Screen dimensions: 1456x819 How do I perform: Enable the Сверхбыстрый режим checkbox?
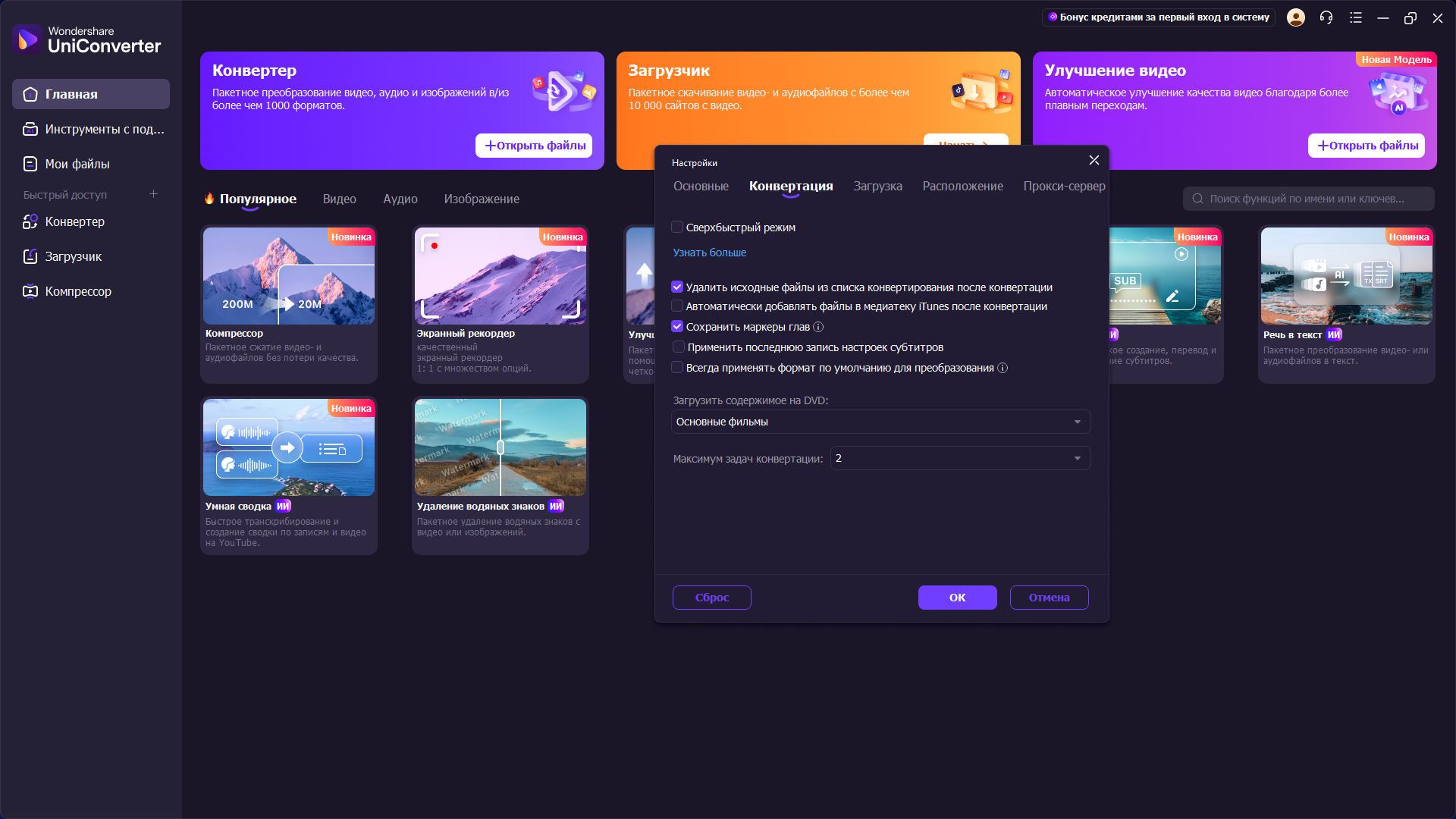tap(677, 227)
